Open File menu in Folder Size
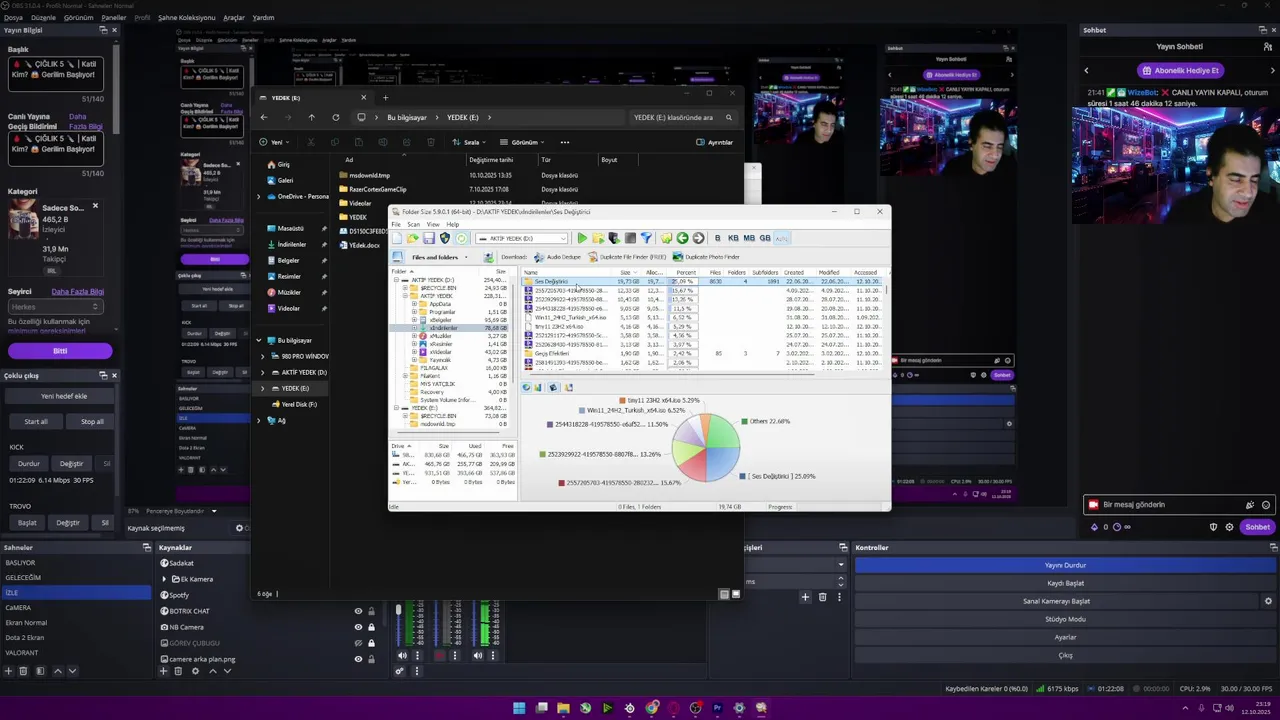1280x720 pixels. [396, 224]
